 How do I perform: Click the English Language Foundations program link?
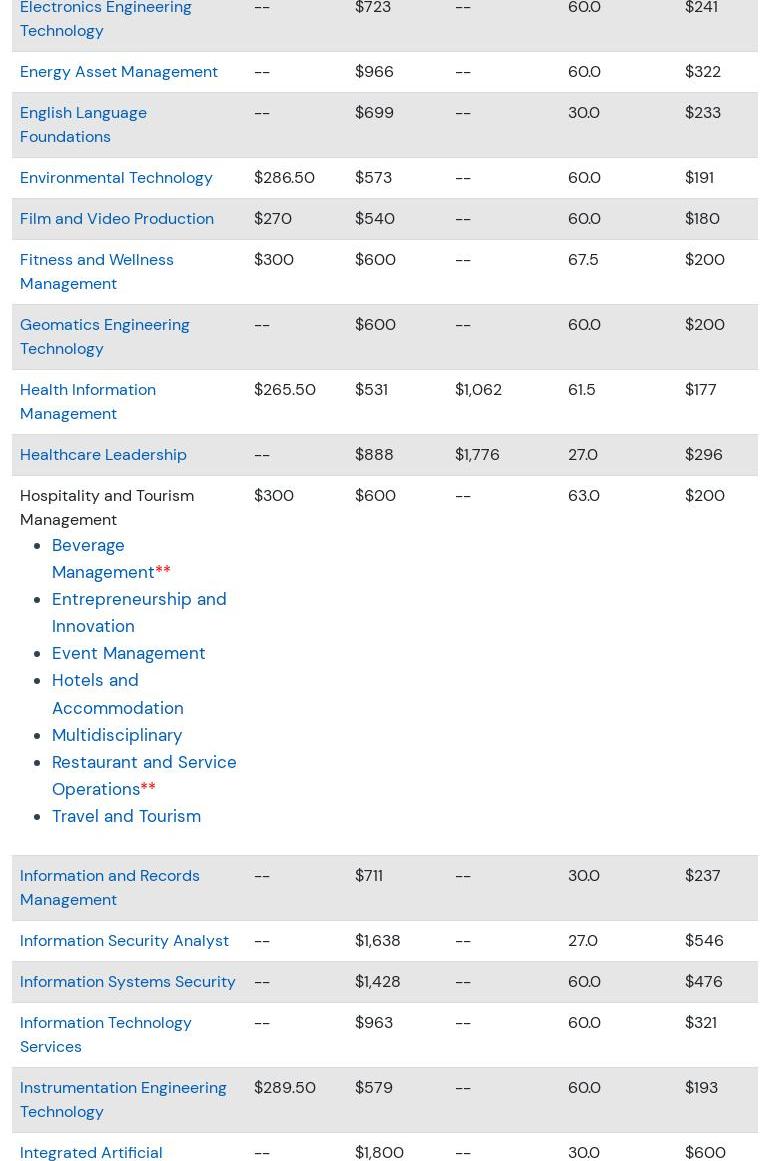(83, 124)
